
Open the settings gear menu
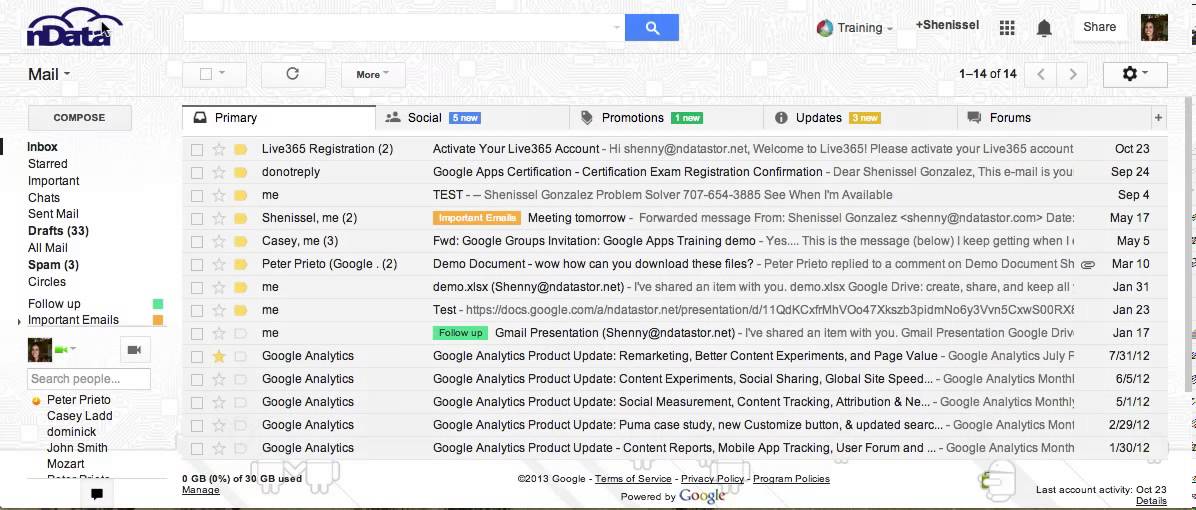coord(1135,74)
